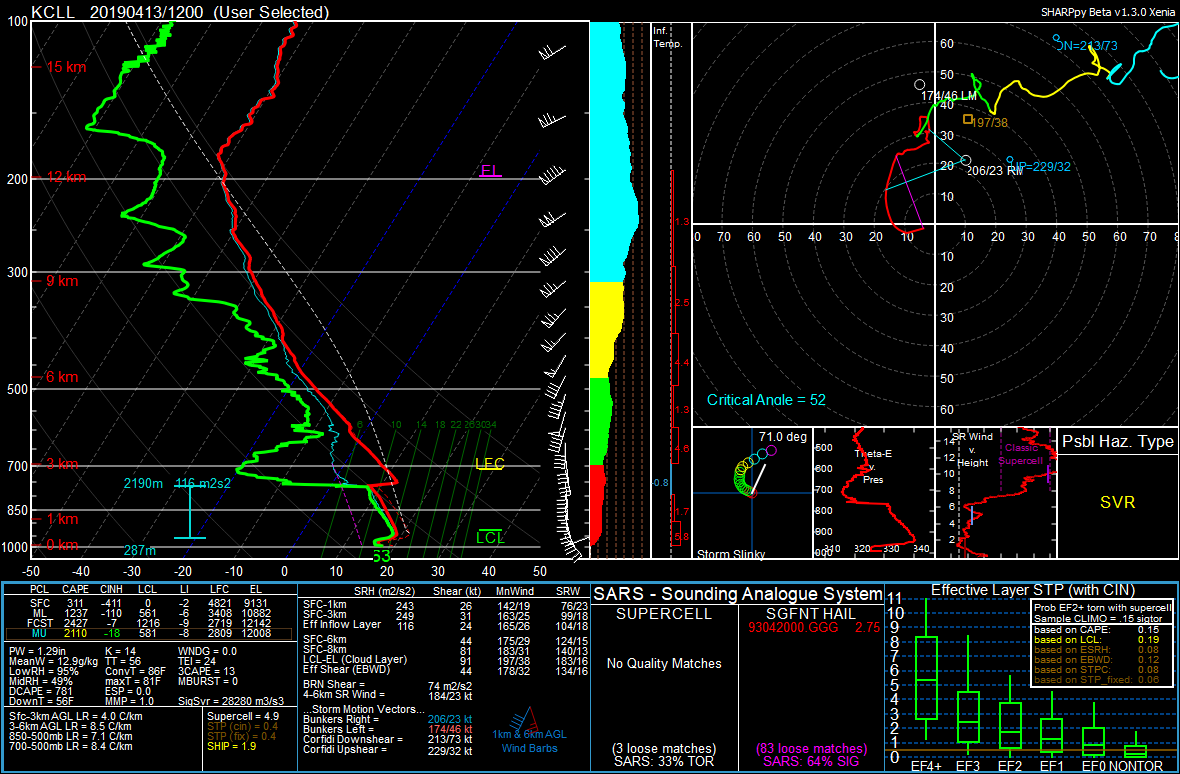Click the magenta EL marker on the Skew-T
The image size is (1180, 774).
[490, 171]
